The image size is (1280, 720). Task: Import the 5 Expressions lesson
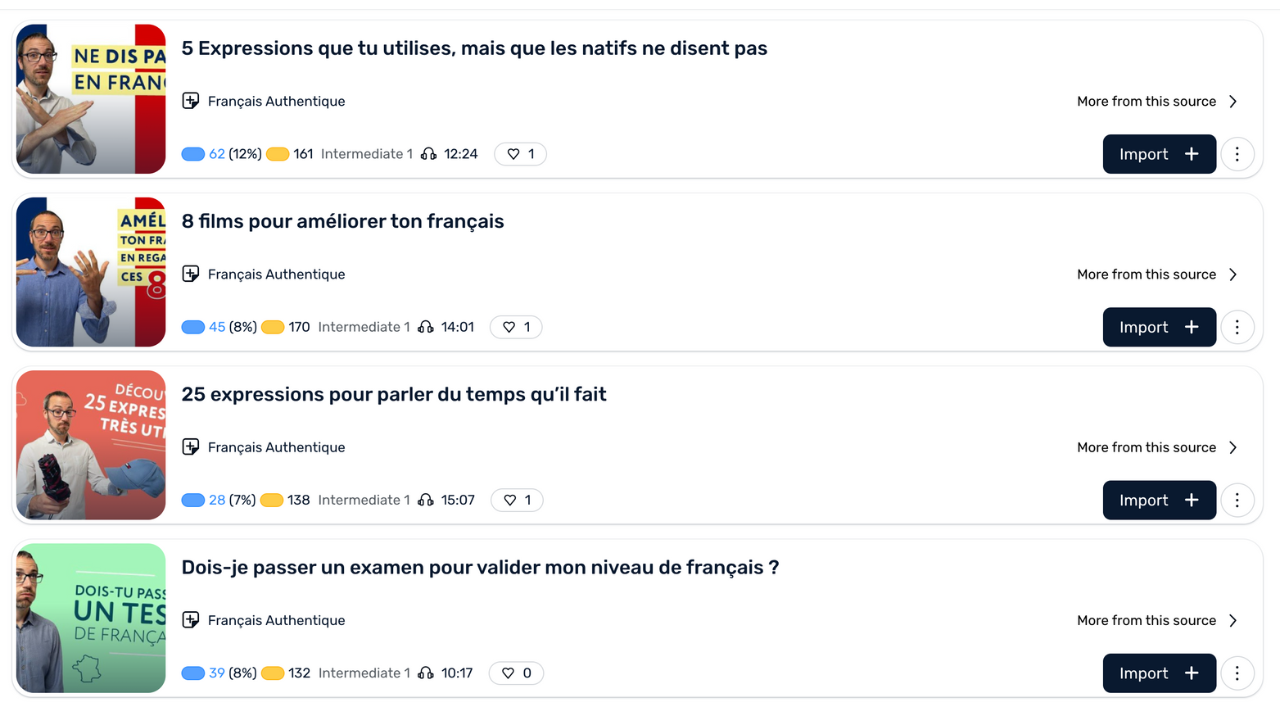tap(1159, 154)
